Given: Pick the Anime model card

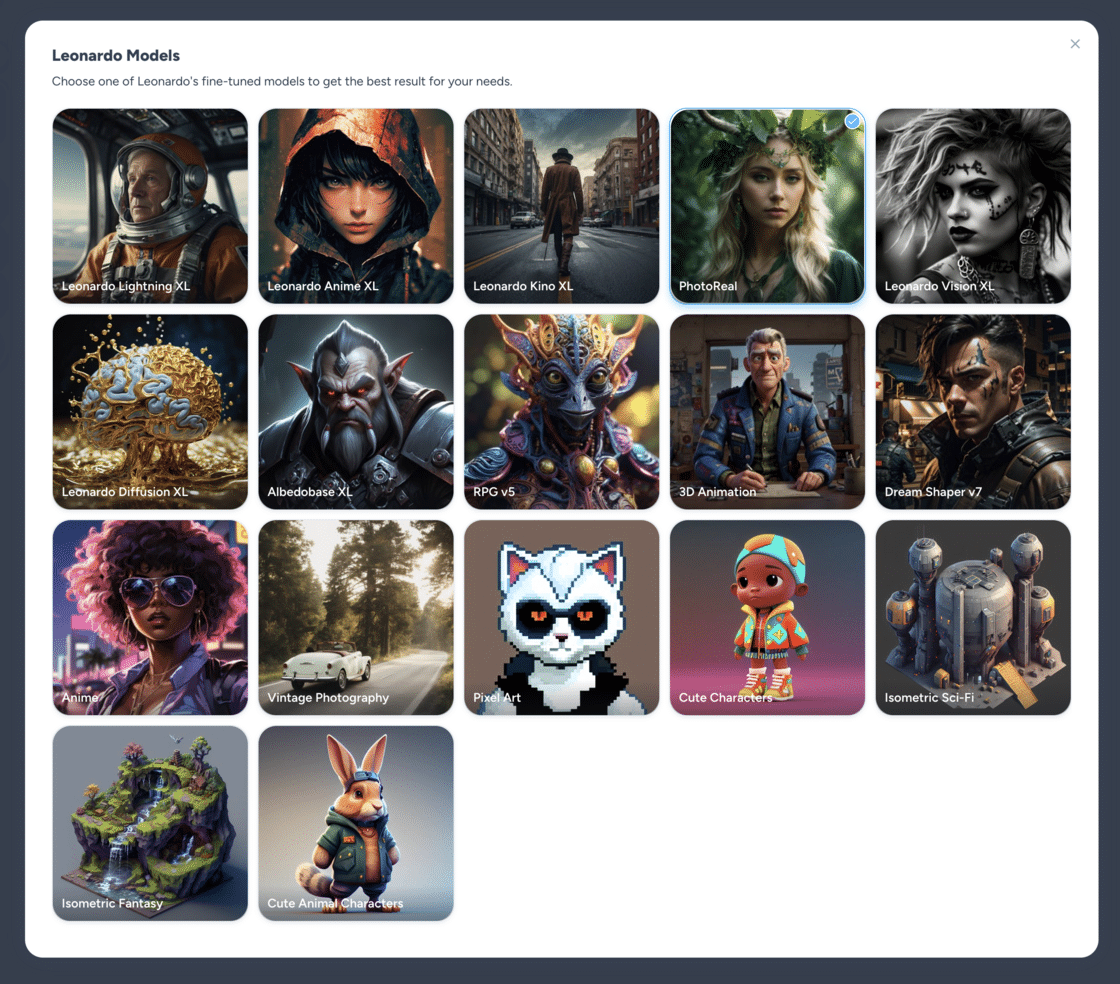Looking at the screenshot, I should (x=150, y=618).
